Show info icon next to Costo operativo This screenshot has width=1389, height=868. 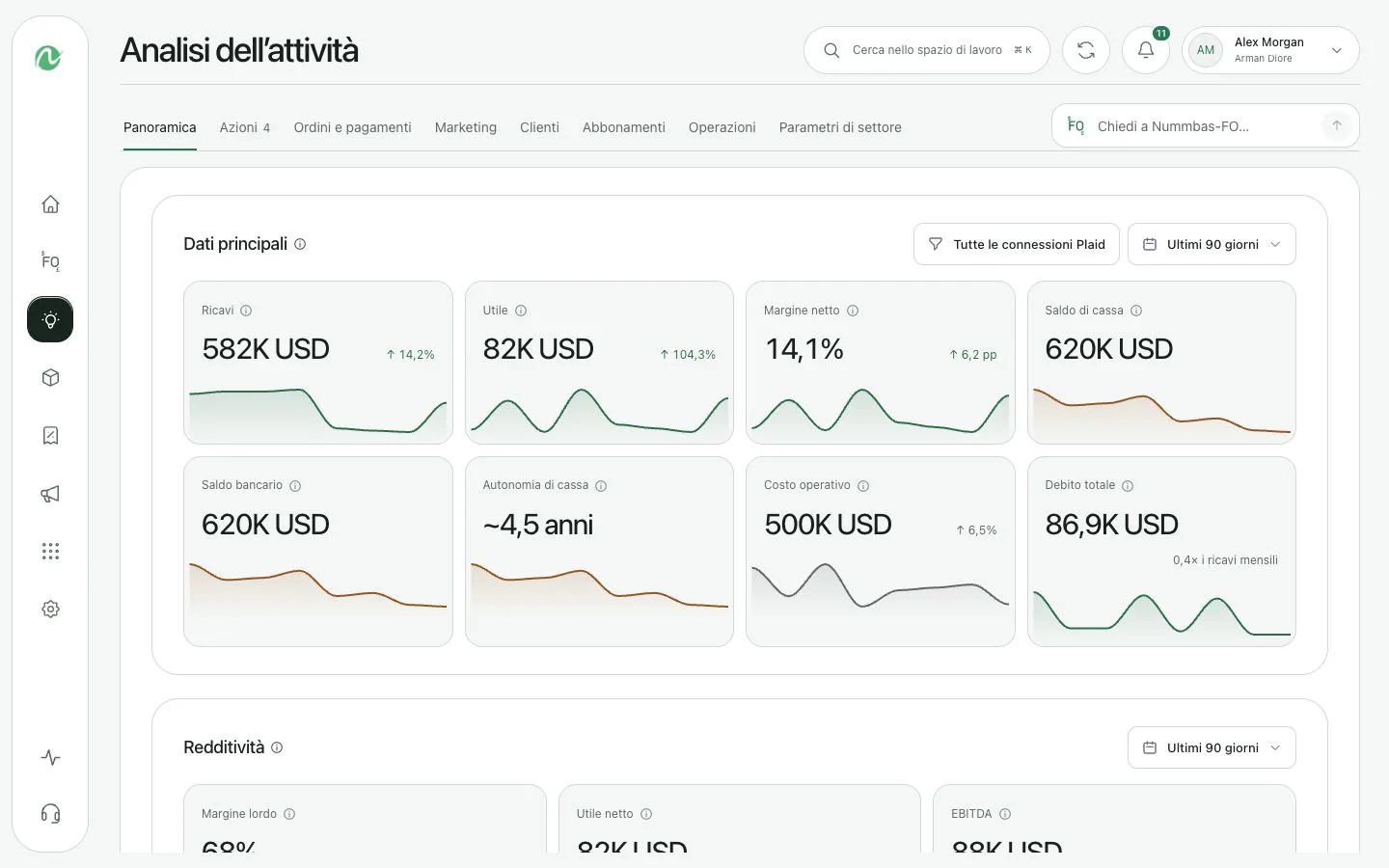coord(863,486)
